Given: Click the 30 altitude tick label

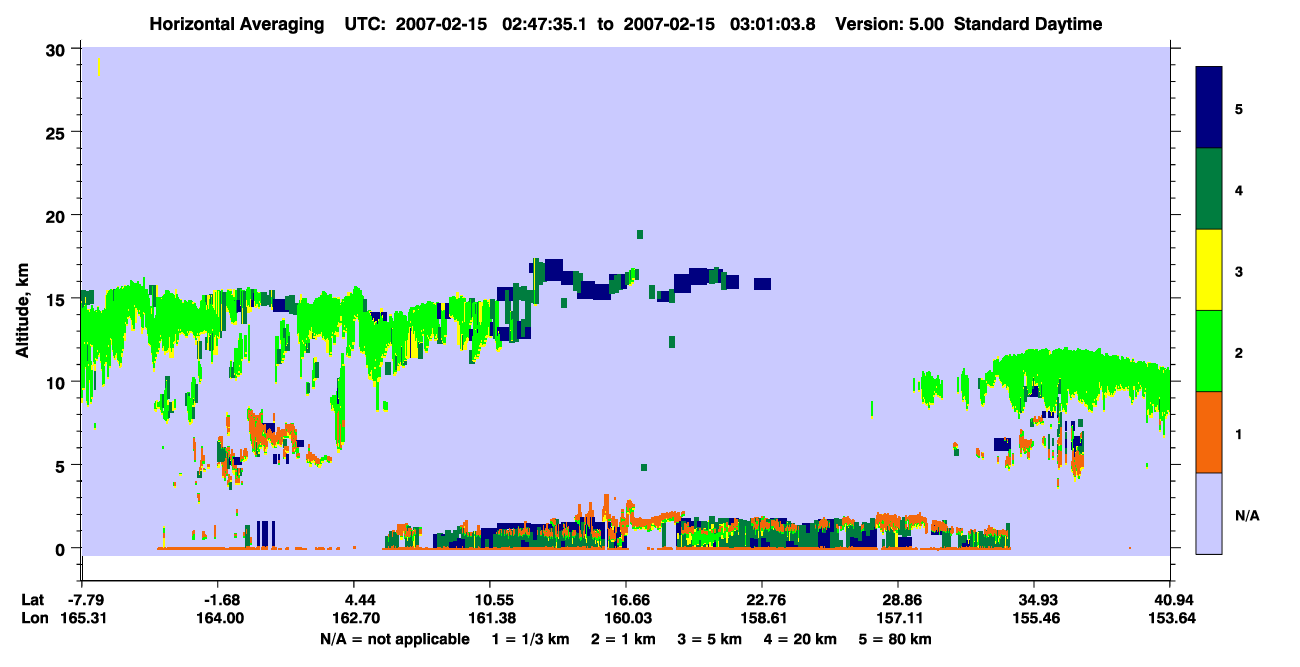Looking at the screenshot, I should coord(57,50).
